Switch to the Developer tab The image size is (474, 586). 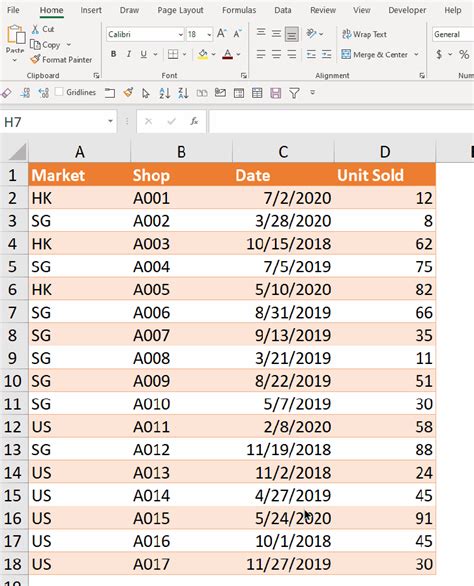tap(407, 10)
